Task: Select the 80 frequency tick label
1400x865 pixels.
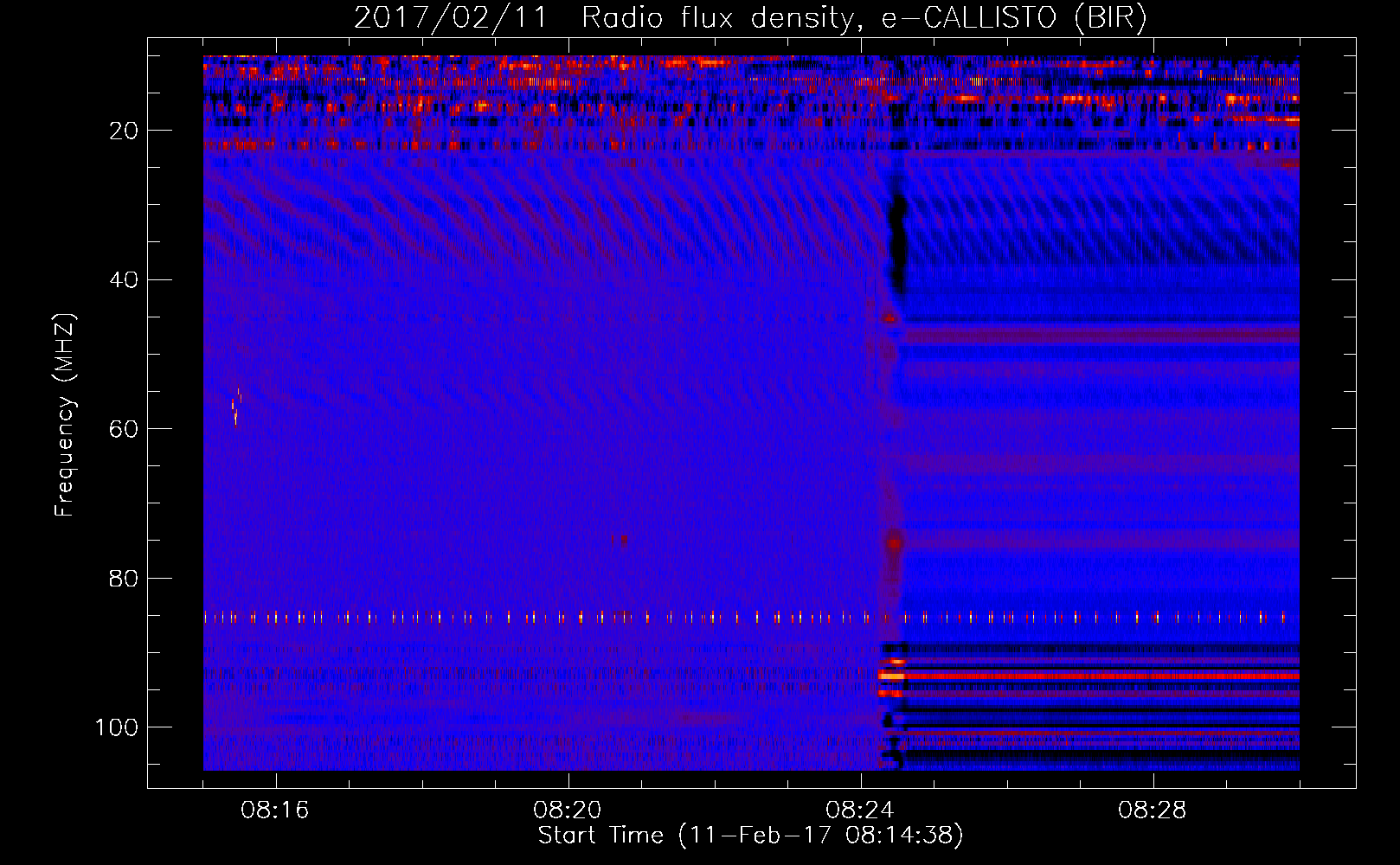Action: click(x=124, y=578)
